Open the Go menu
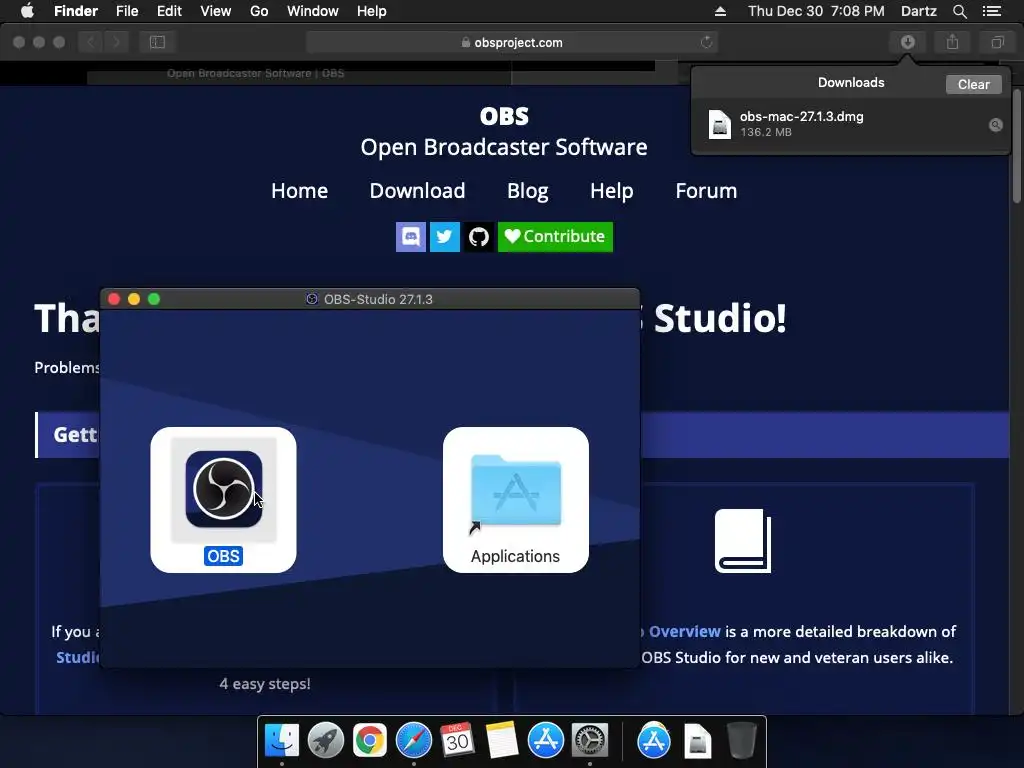The width and height of the screenshot is (1024, 768). coord(259,11)
